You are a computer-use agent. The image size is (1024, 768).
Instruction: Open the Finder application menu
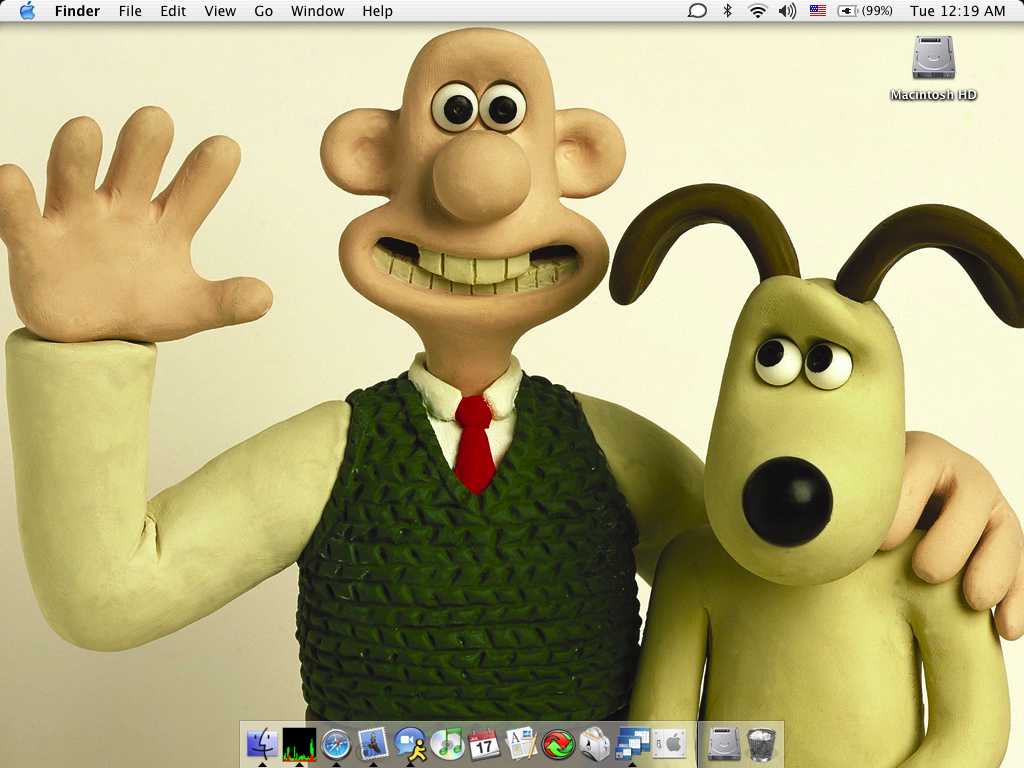[77, 11]
